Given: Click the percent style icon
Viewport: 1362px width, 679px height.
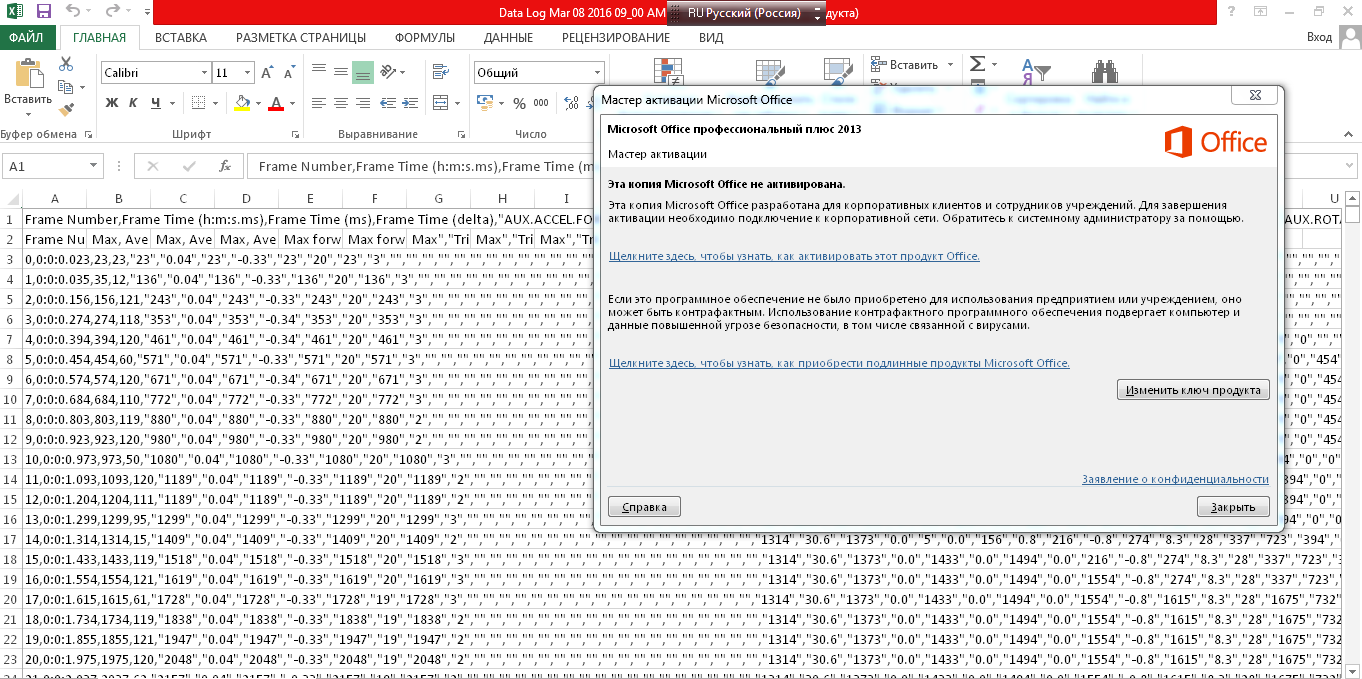Looking at the screenshot, I should 519,103.
